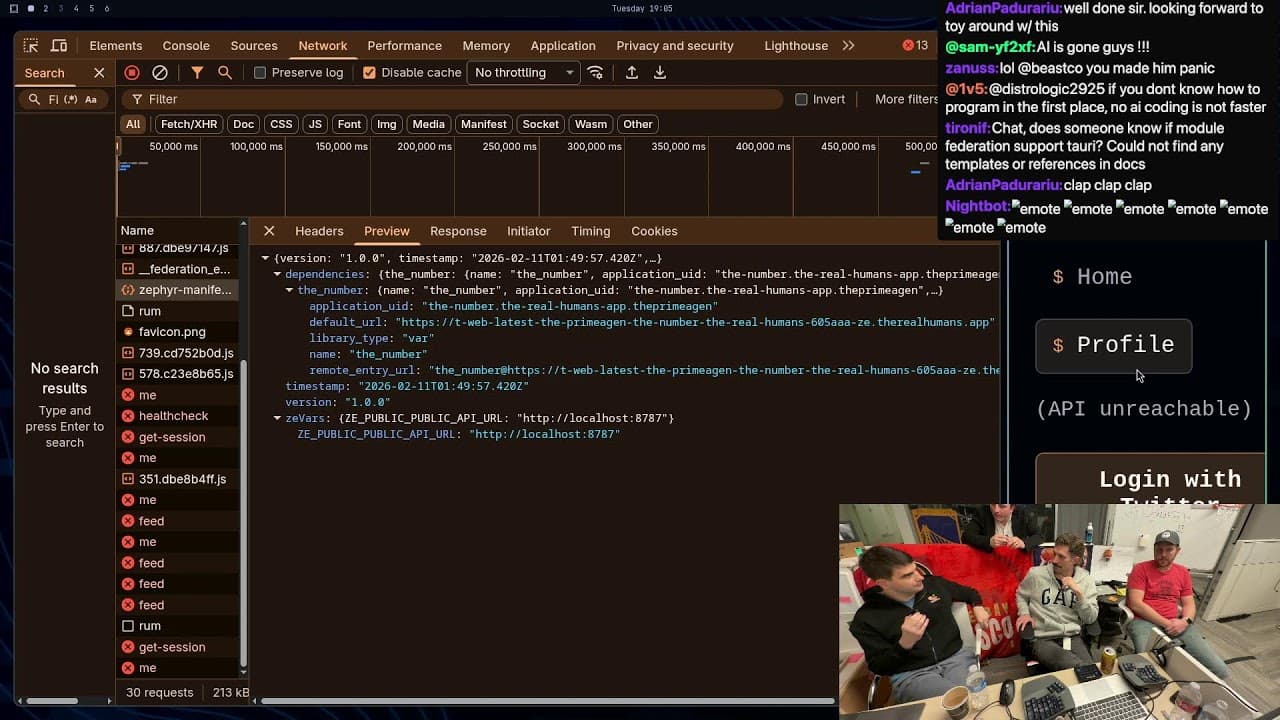This screenshot has height=720, width=1280.
Task: Filter requests by Manifest type
Action: (484, 124)
